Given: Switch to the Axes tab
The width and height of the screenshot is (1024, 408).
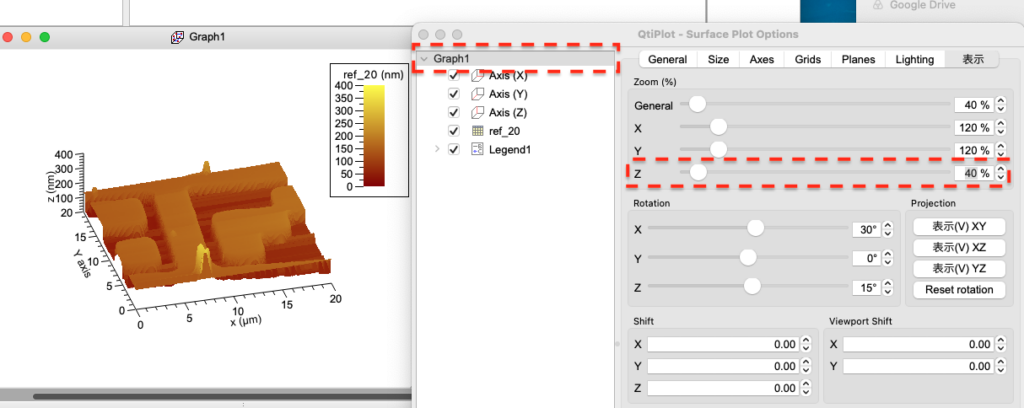Looking at the screenshot, I should click(761, 59).
